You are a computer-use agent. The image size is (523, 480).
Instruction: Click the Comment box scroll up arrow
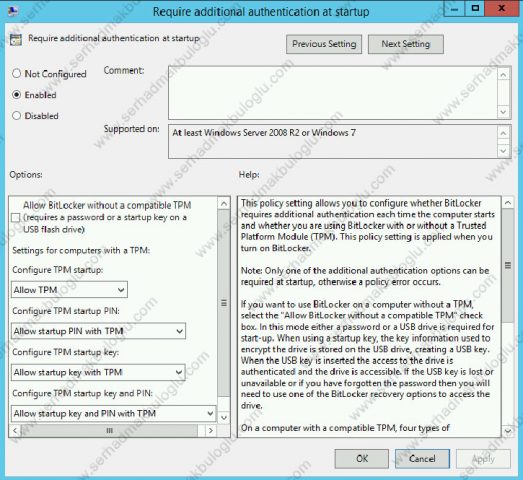503,75
